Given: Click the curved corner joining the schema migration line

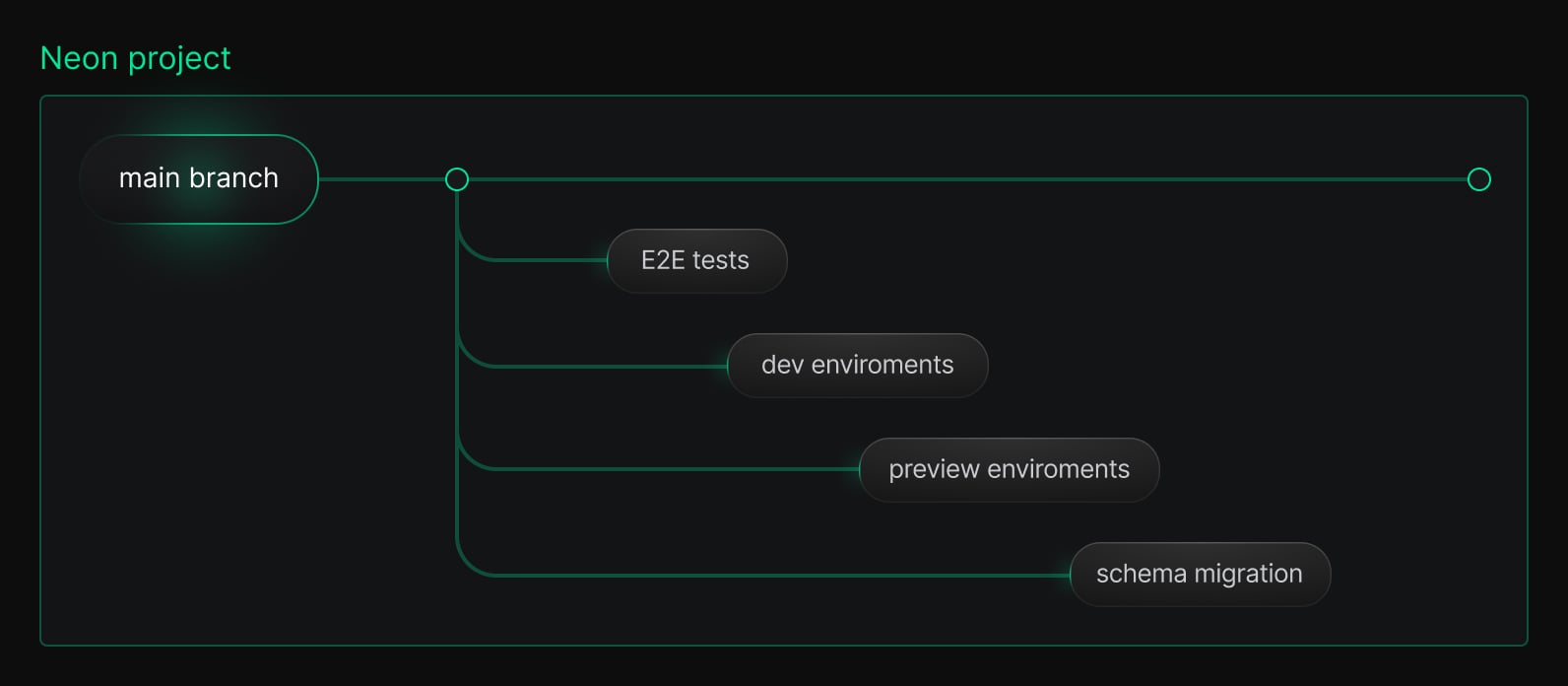Looking at the screenshot, I should (467, 566).
